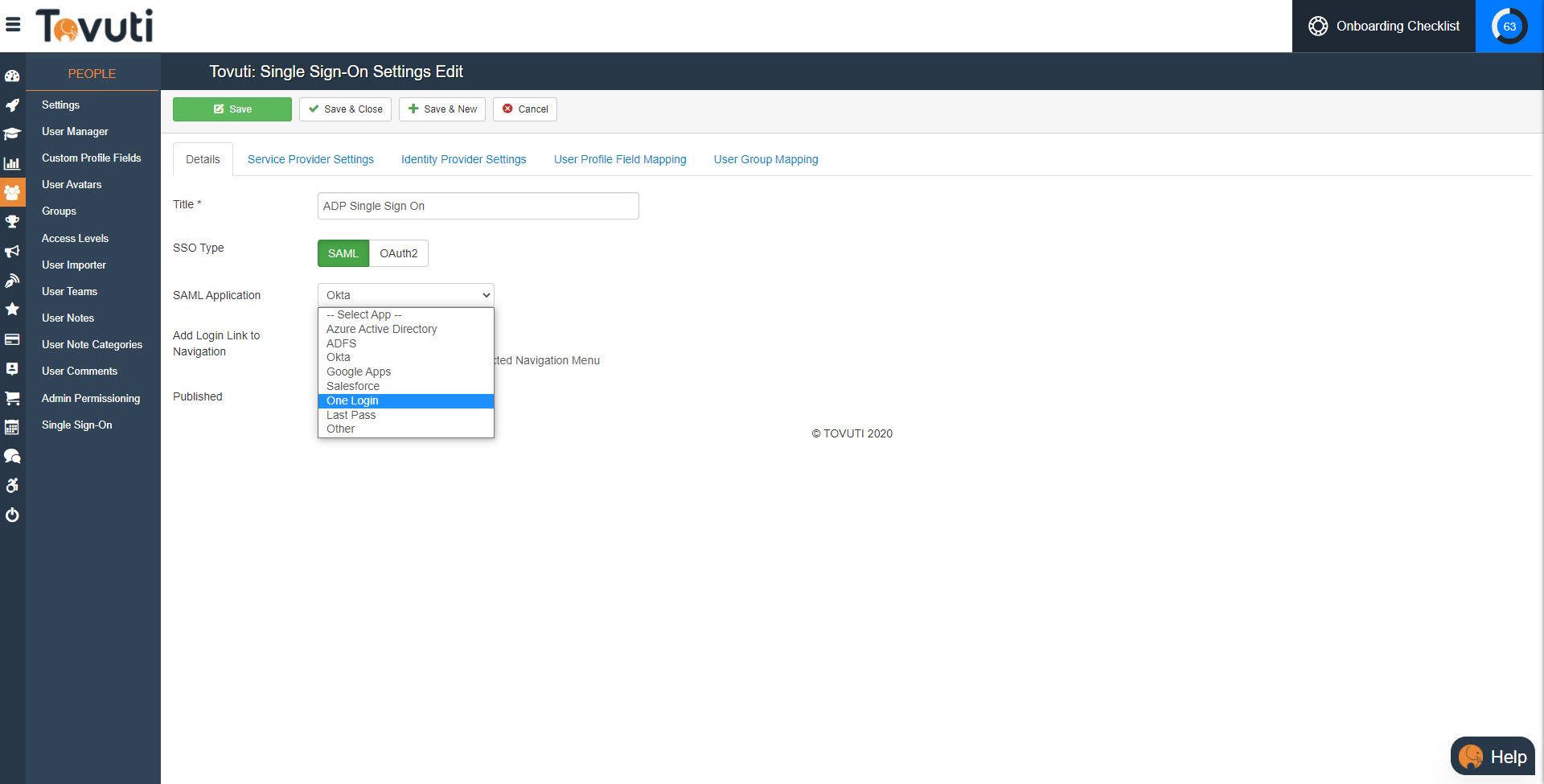Open User Importer in the People menu

(x=74, y=265)
